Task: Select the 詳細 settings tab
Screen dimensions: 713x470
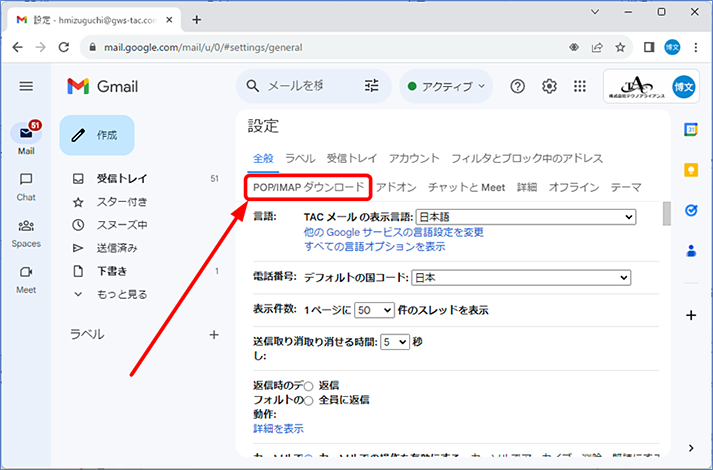Action: pyautogui.click(x=527, y=187)
